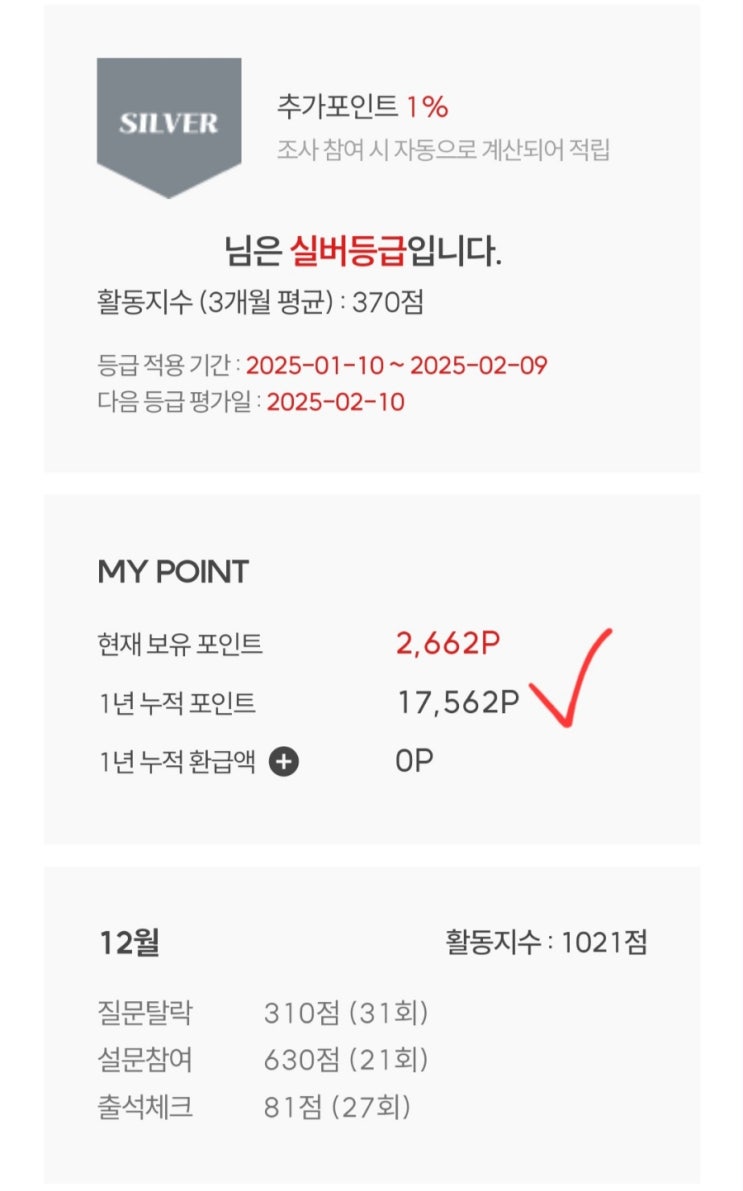
Task: Click the 12월 month heading
Action: point(129,943)
